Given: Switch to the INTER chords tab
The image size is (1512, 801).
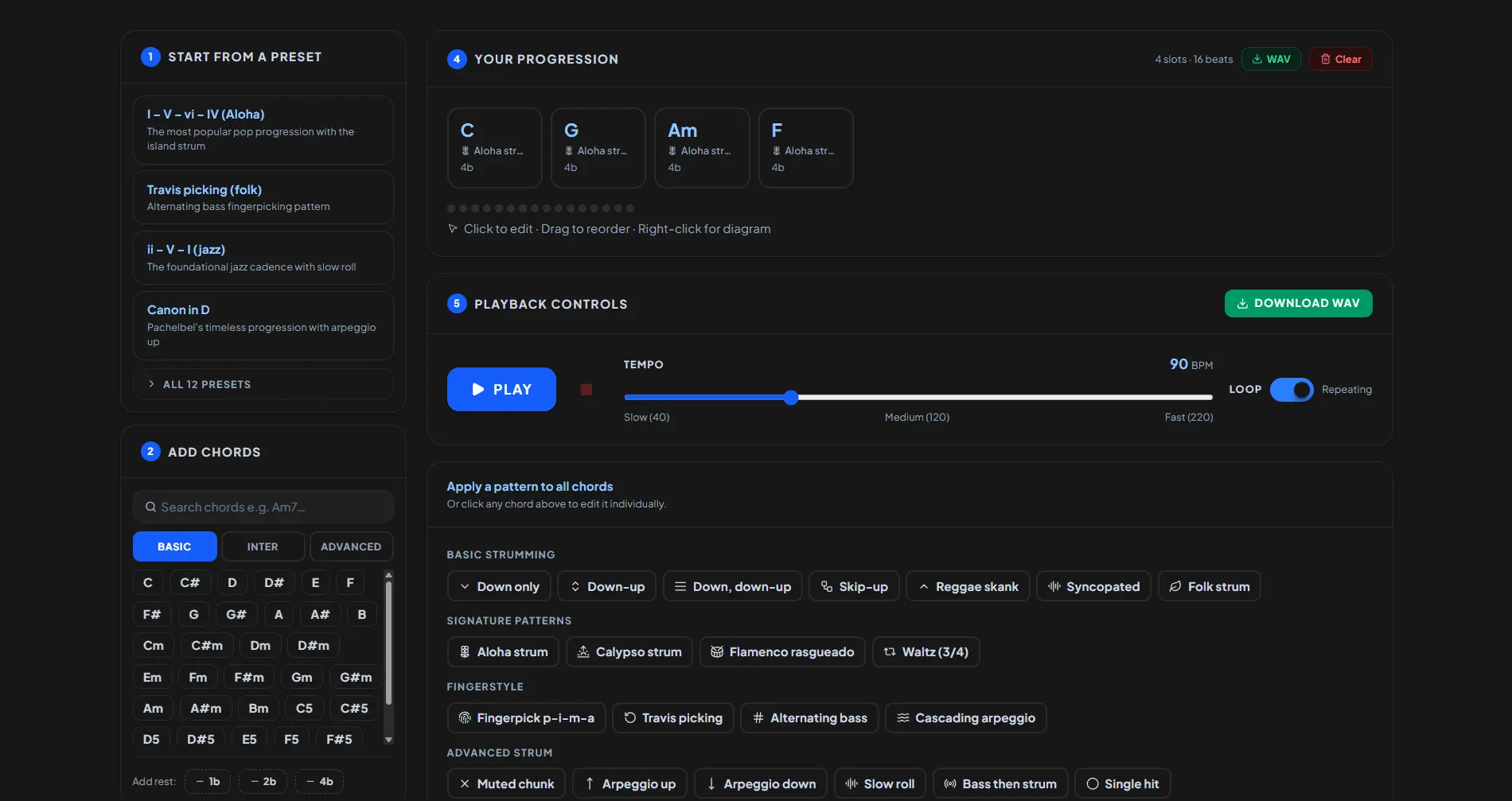Looking at the screenshot, I should [x=263, y=546].
